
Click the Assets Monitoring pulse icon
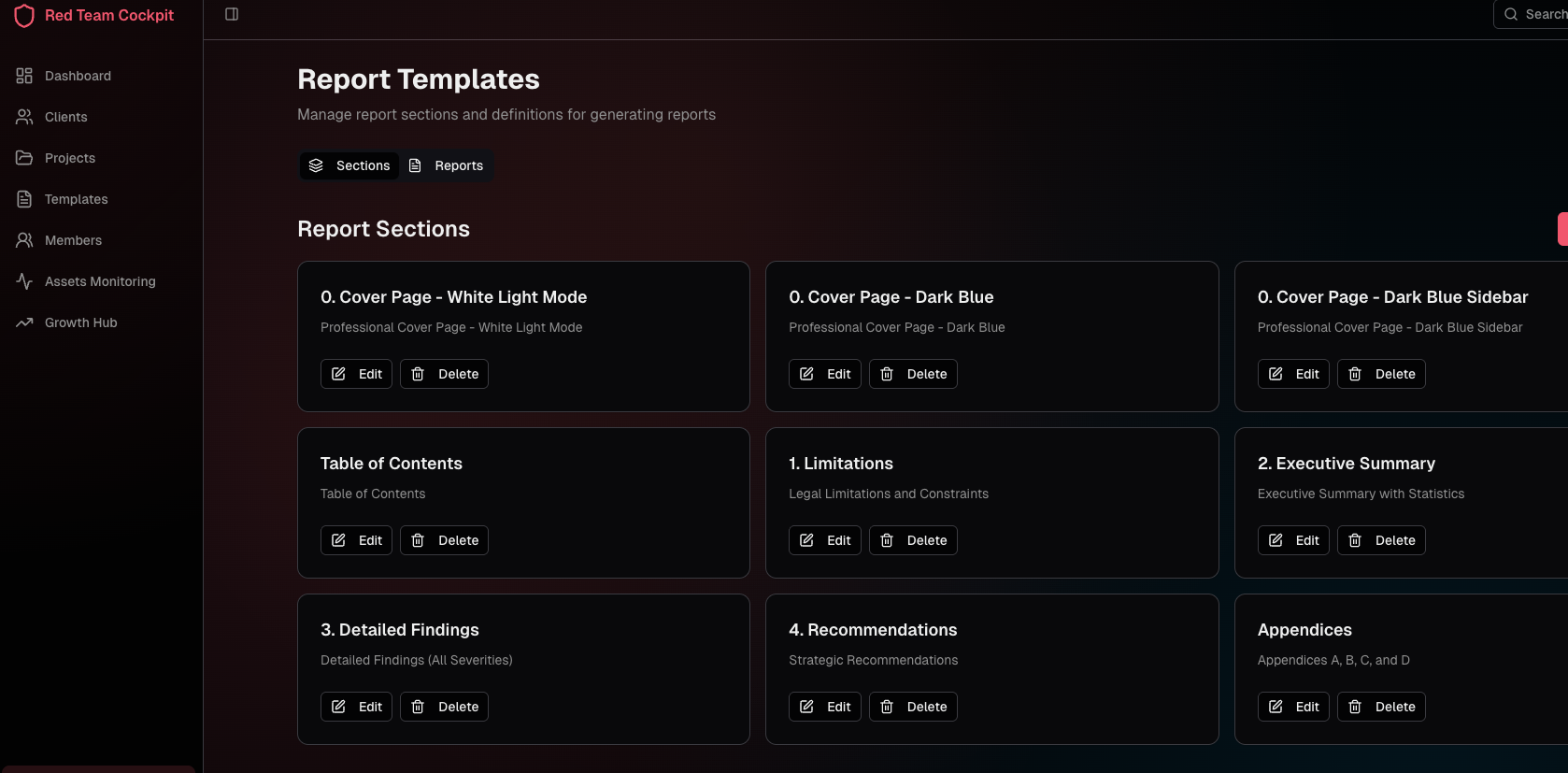point(24,281)
